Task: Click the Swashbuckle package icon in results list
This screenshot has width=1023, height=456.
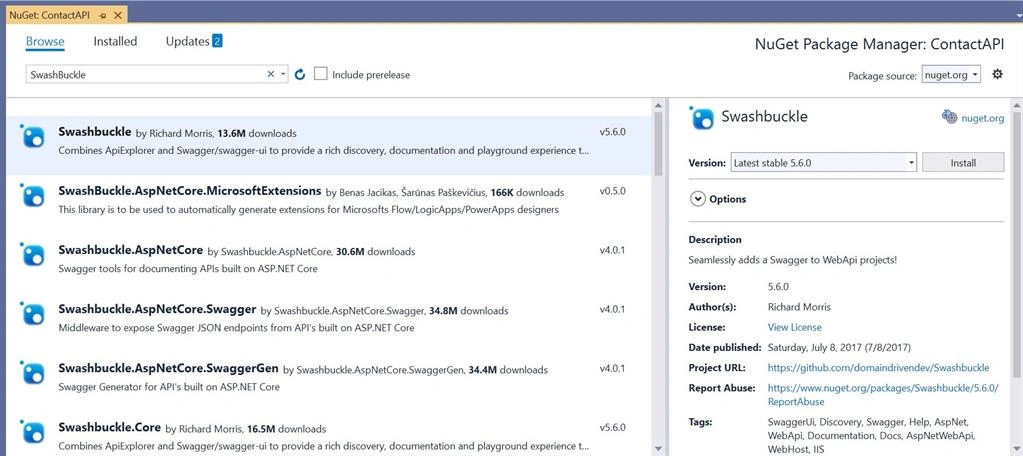Action: 33,137
